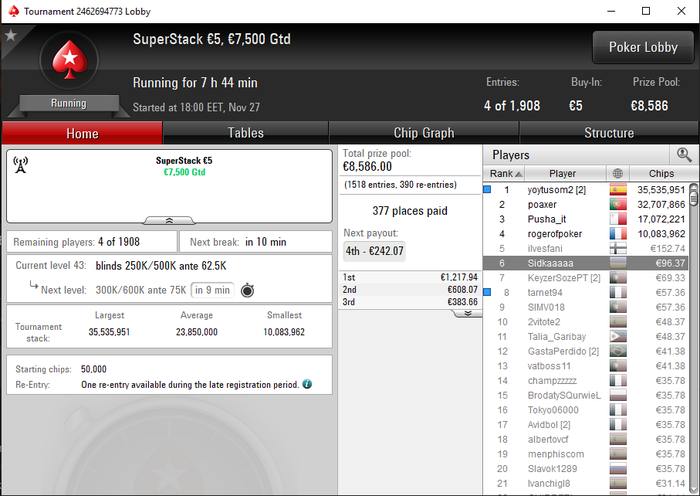Click the Players panel heading
Image resolution: width=700 pixels, height=496 pixels.
pos(511,155)
